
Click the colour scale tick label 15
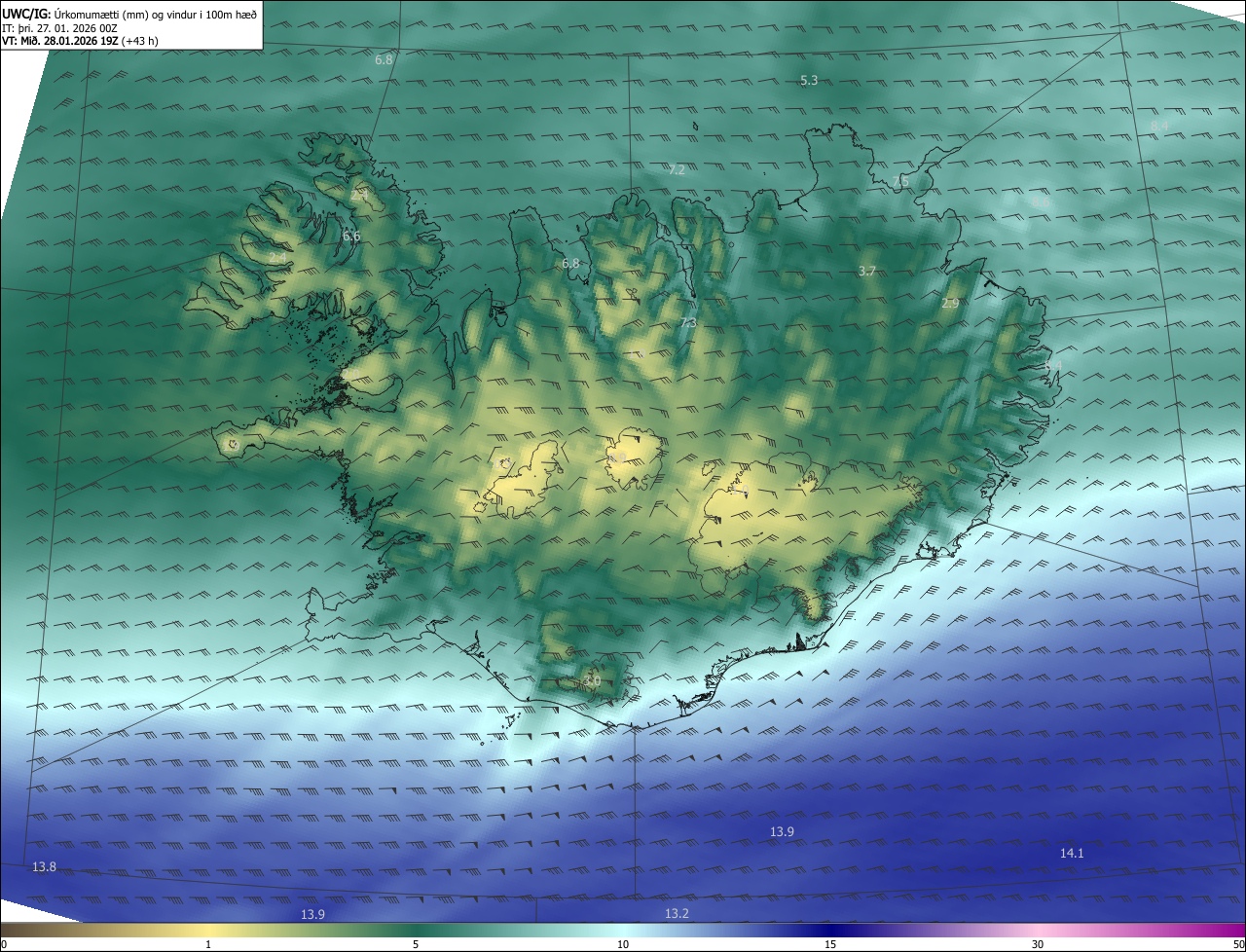click(830, 945)
